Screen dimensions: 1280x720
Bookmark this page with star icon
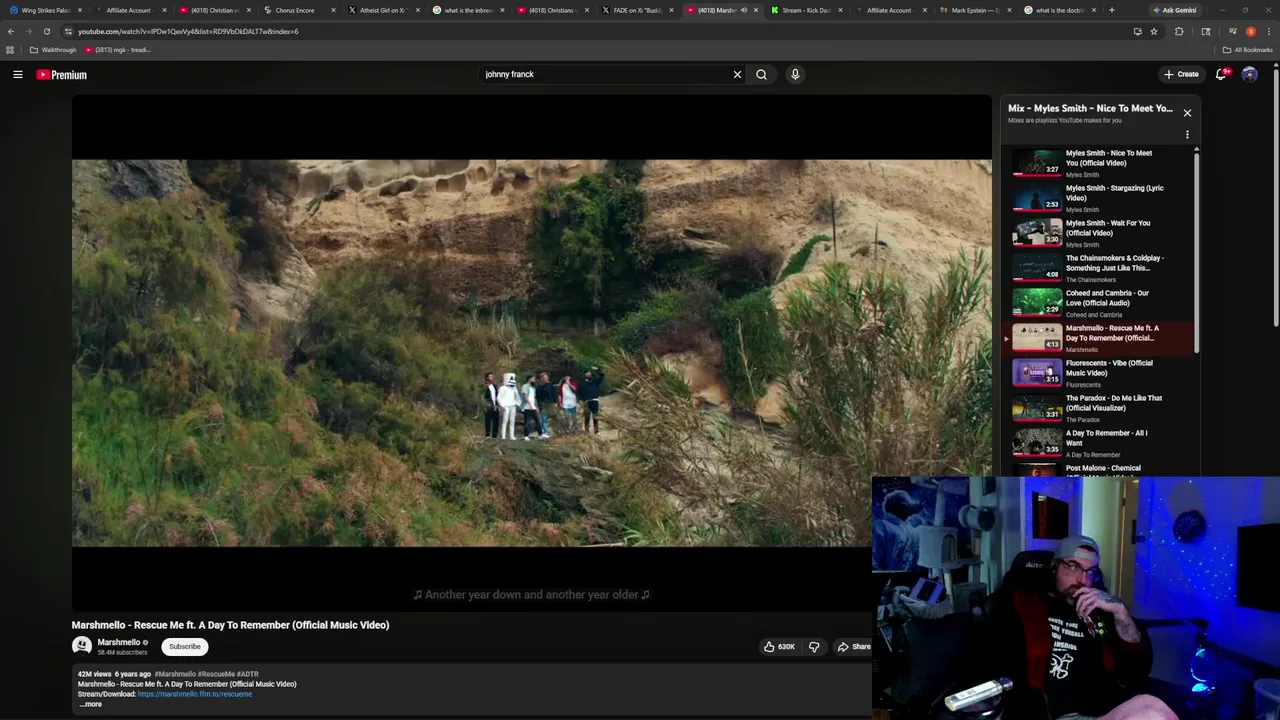click(x=1154, y=31)
